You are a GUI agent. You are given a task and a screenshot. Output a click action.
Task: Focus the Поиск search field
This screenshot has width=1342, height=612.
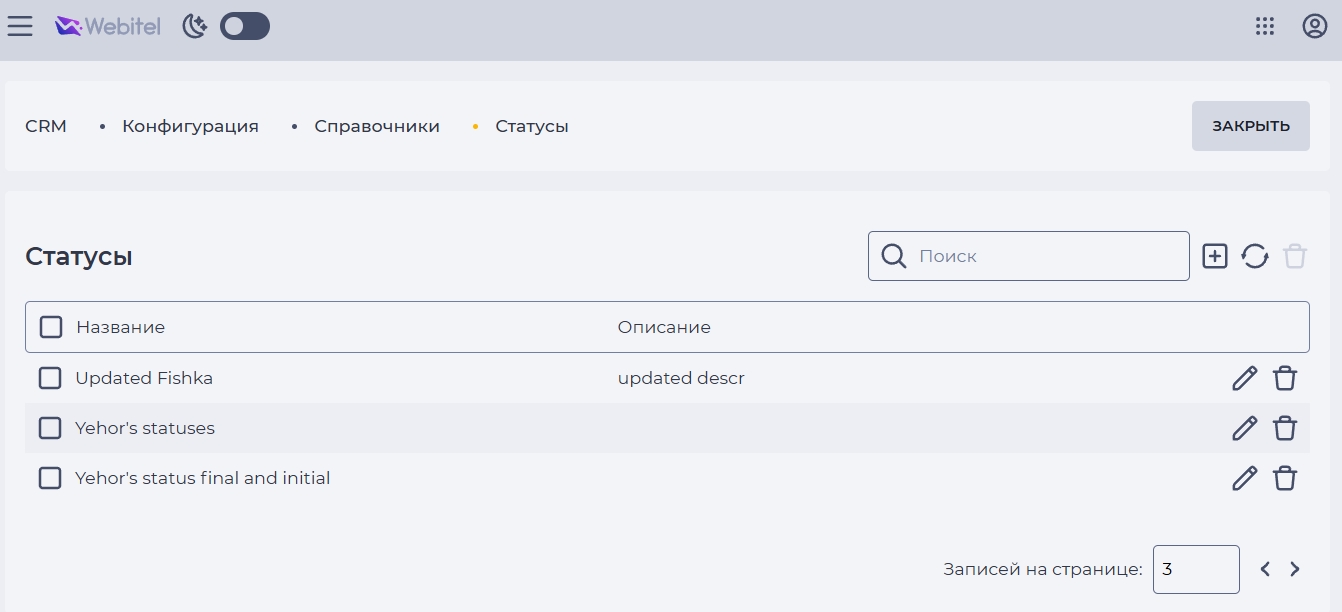pos(1029,256)
